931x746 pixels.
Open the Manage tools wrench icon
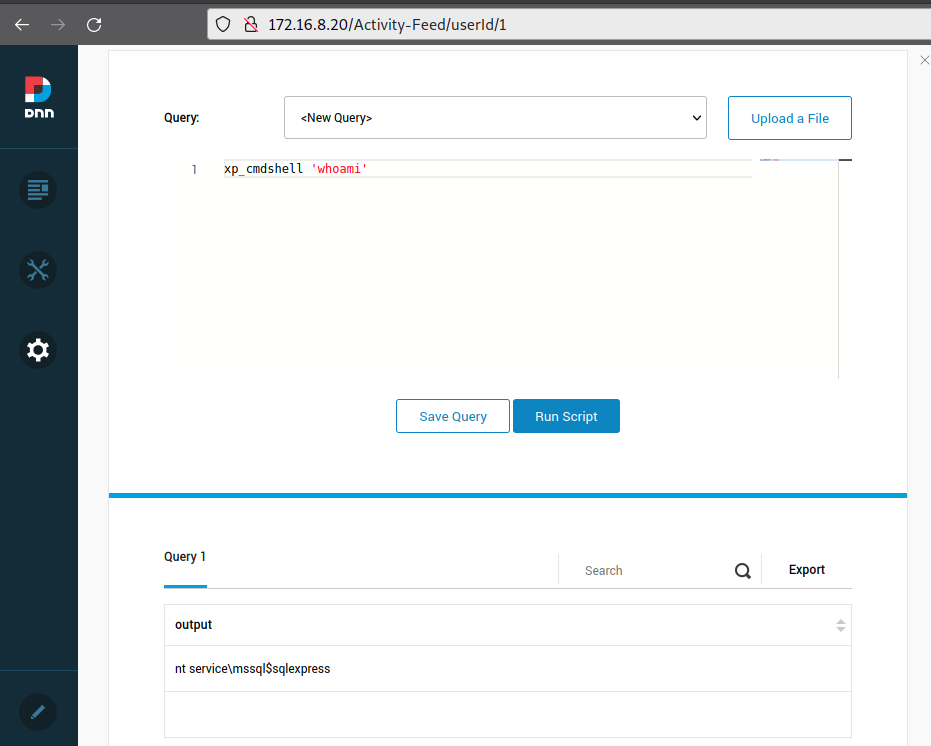(38, 270)
